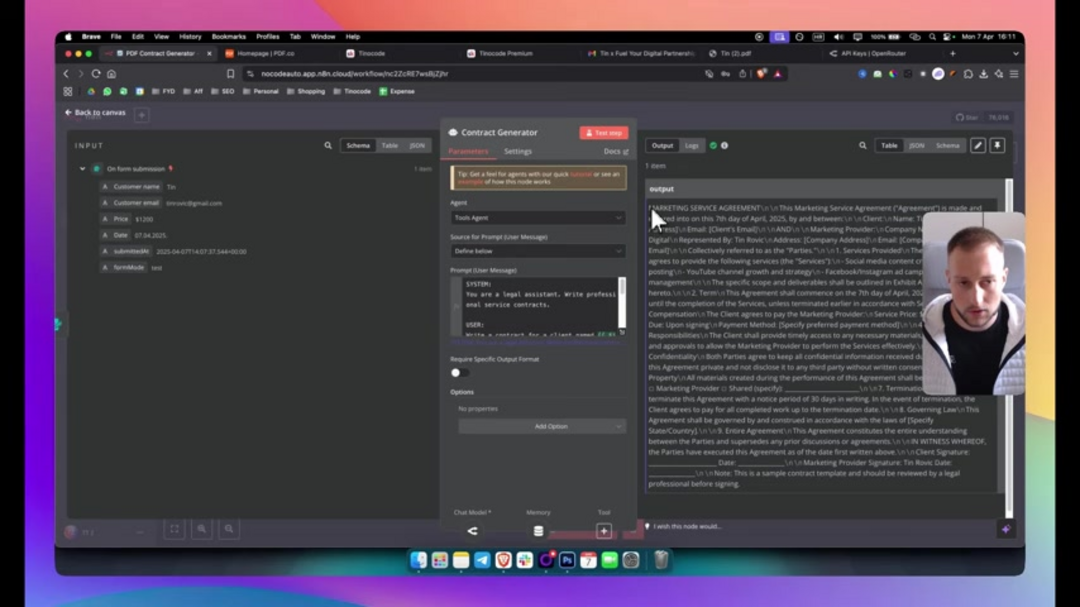1080x607 pixels.
Task: Toggle Require Specific Output Format switch
Action: pyautogui.click(x=458, y=373)
